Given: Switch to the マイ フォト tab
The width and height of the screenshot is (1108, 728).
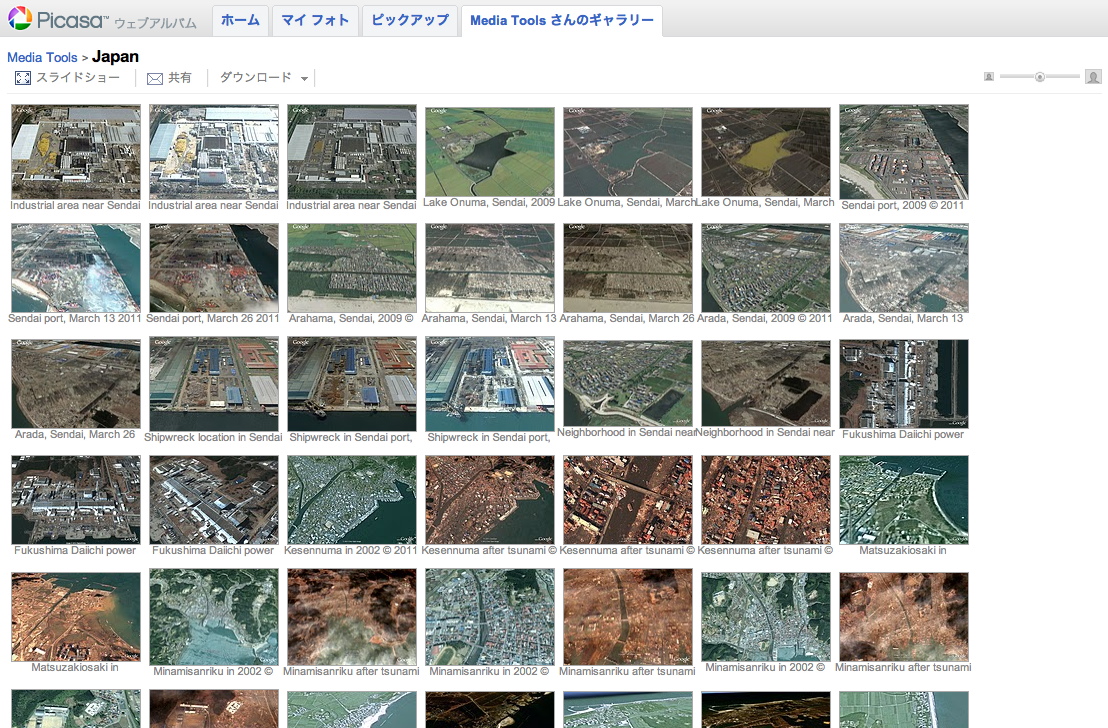Looking at the screenshot, I should pos(315,20).
